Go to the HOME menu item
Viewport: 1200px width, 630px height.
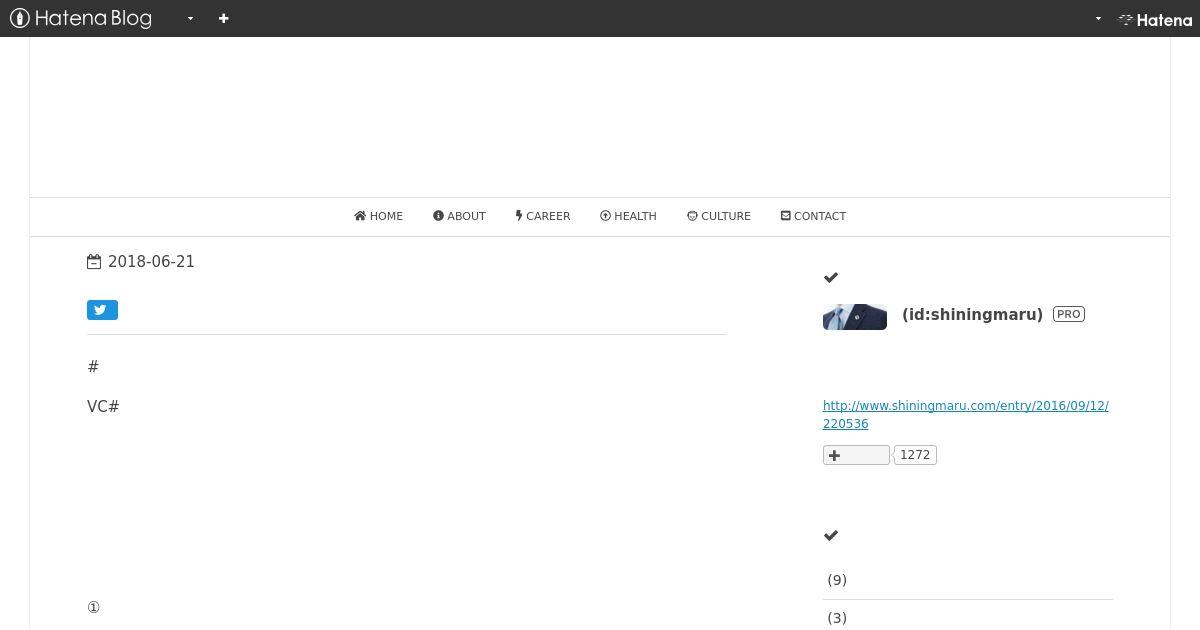pyautogui.click(x=378, y=216)
